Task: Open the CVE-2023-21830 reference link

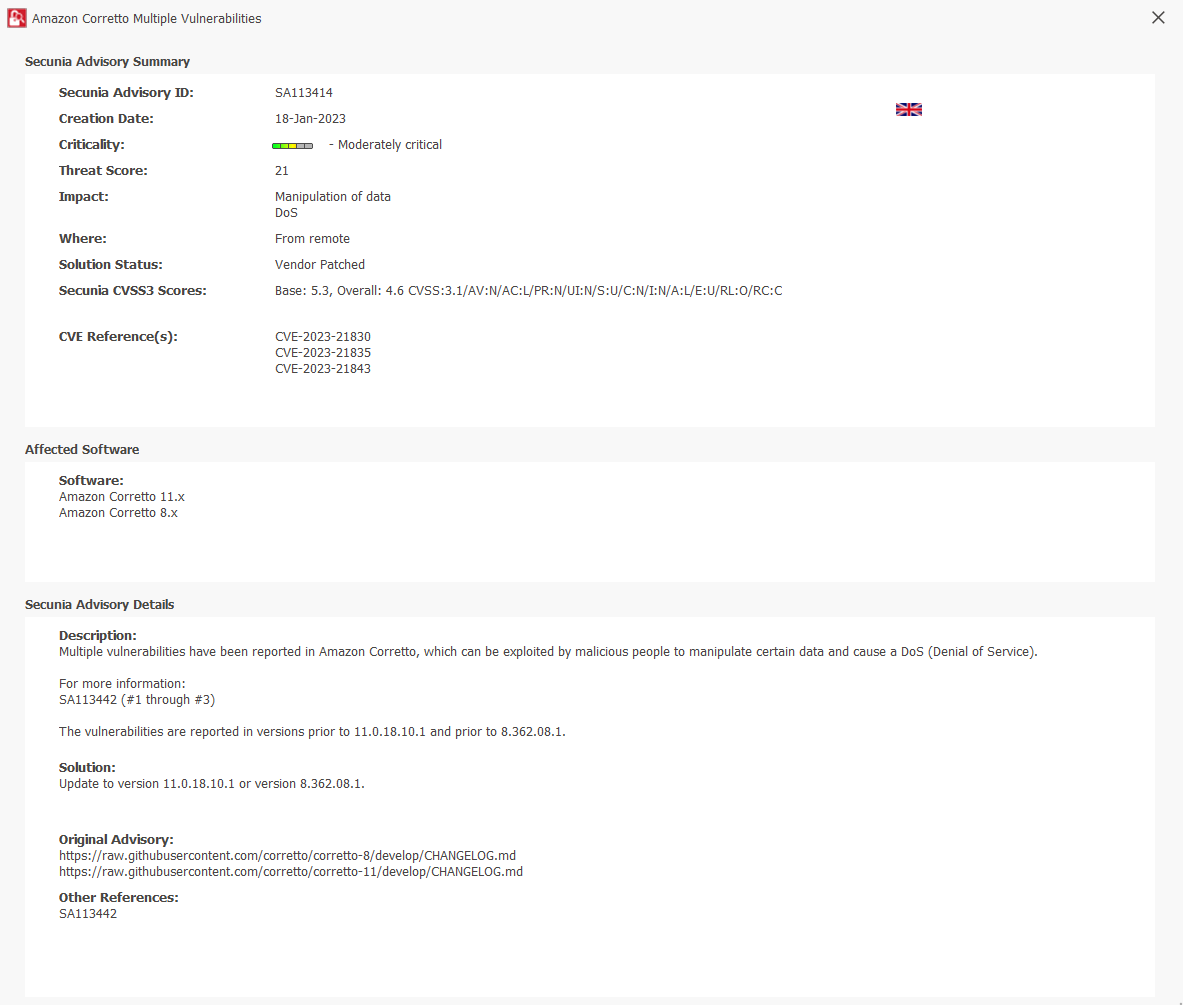Action: point(322,336)
